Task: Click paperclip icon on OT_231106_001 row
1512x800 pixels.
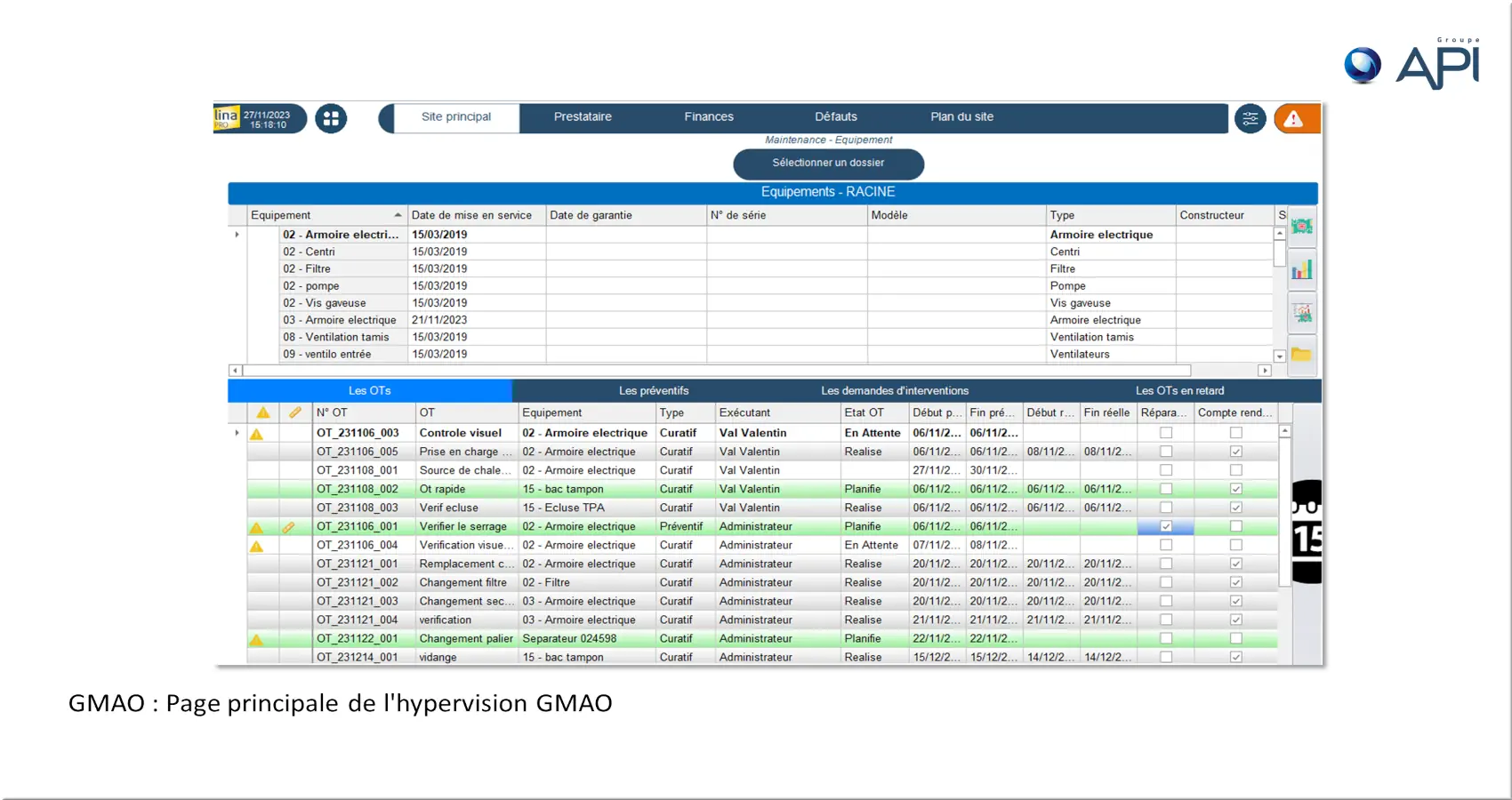Action: tap(289, 527)
